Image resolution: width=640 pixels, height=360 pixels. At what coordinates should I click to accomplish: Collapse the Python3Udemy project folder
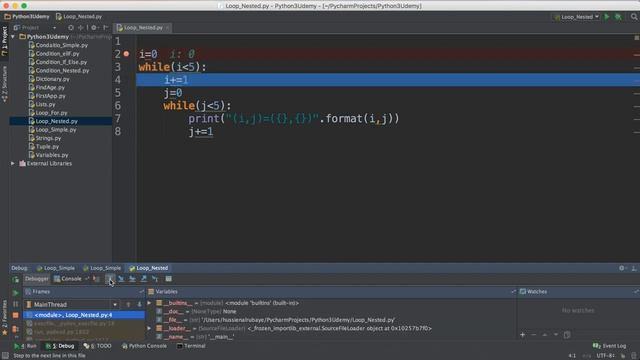point(13,37)
